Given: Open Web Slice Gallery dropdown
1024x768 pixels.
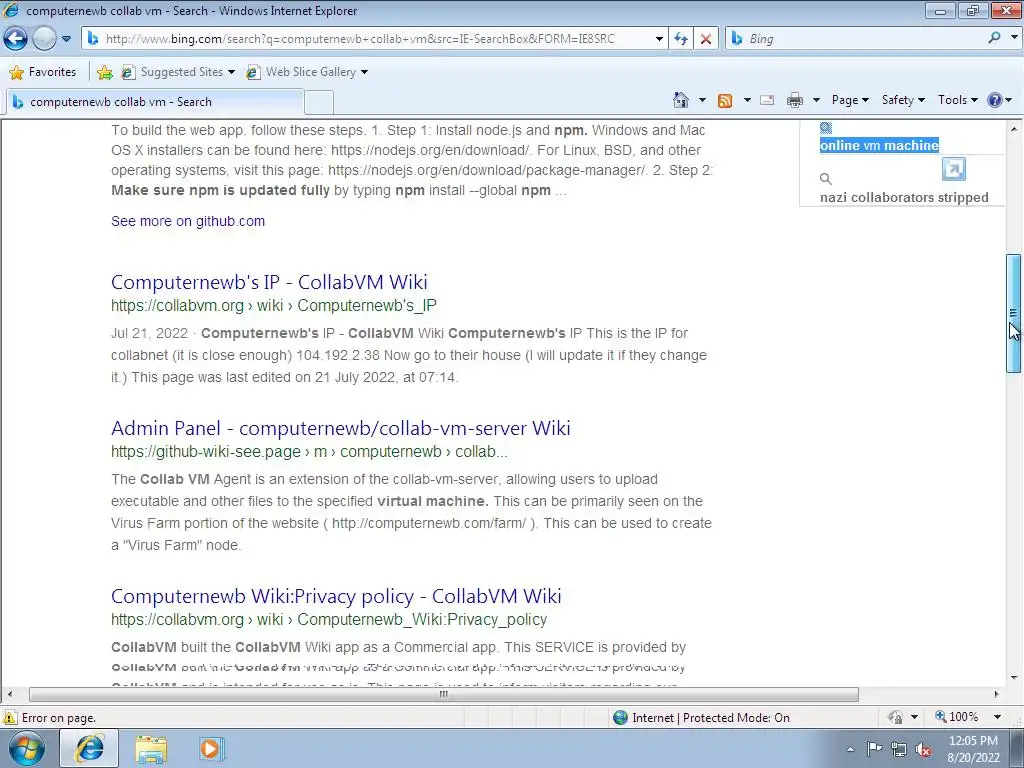Looking at the screenshot, I should point(307,72).
